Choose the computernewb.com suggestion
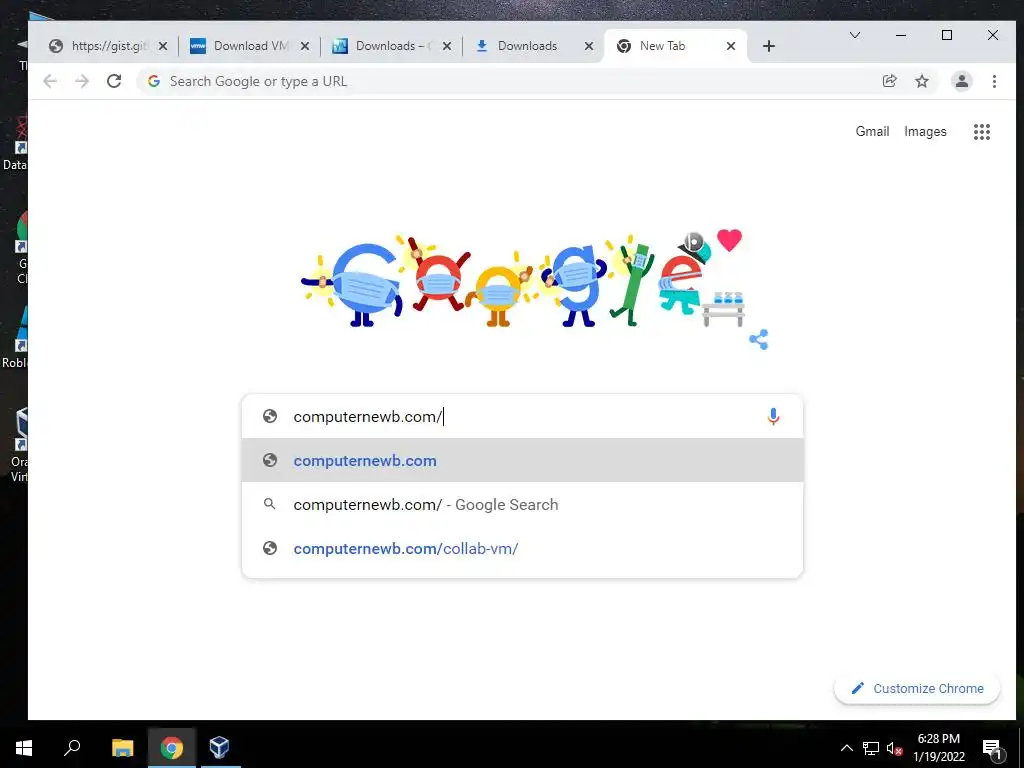1024x768 pixels. click(522, 460)
